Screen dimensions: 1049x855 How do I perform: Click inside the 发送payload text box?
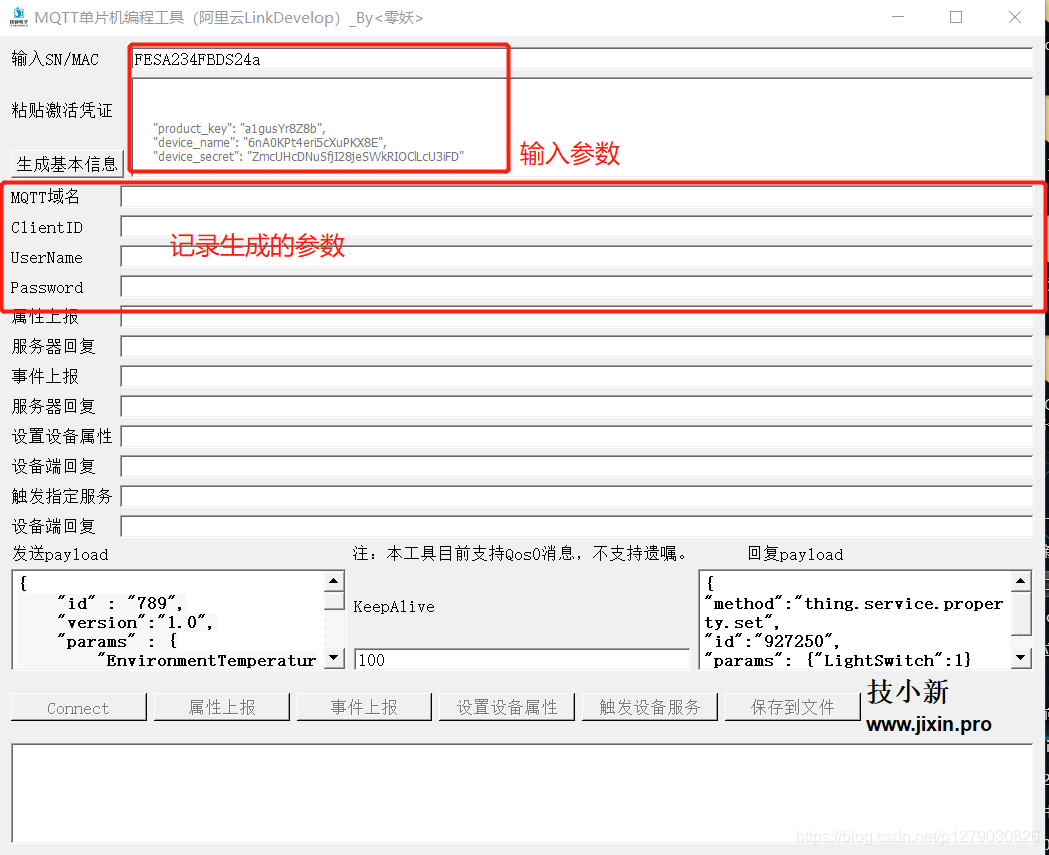pyautogui.click(x=169, y=620)
